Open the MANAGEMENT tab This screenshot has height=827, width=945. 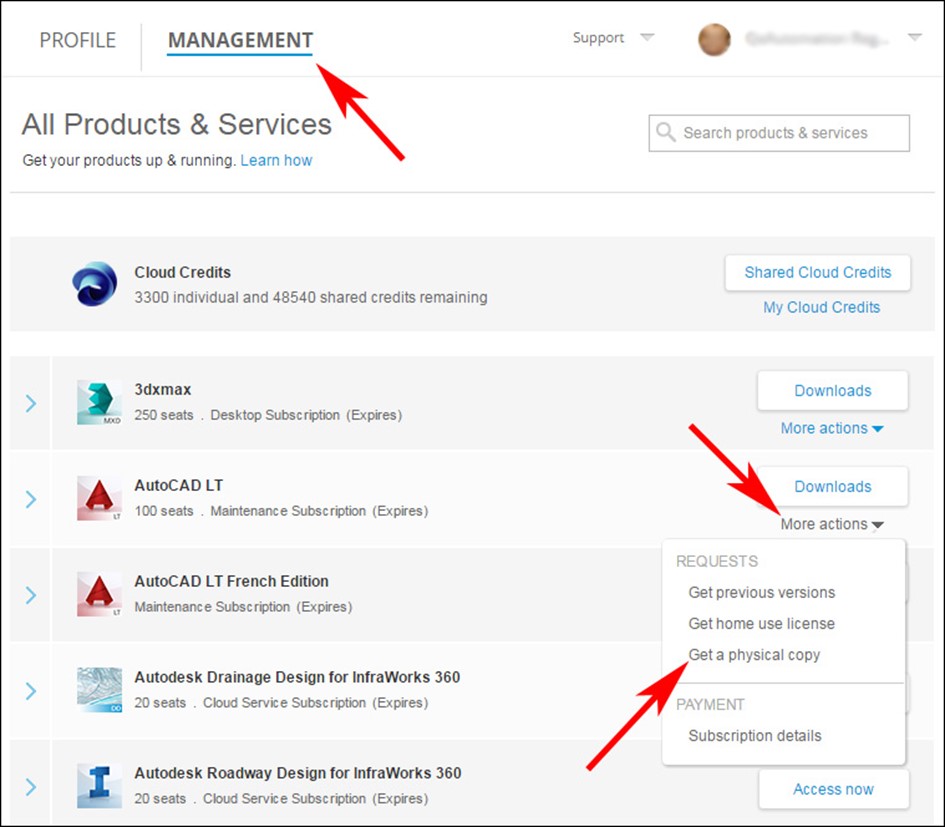[240, 40]
